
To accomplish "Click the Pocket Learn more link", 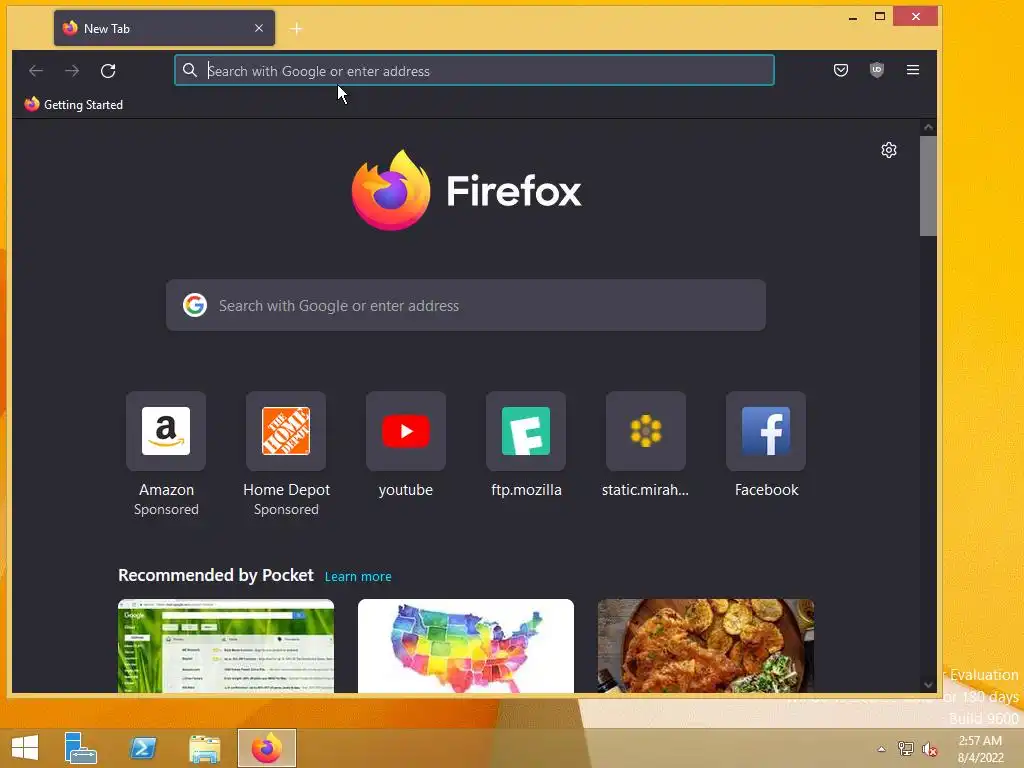I will [x=358, y=577].
